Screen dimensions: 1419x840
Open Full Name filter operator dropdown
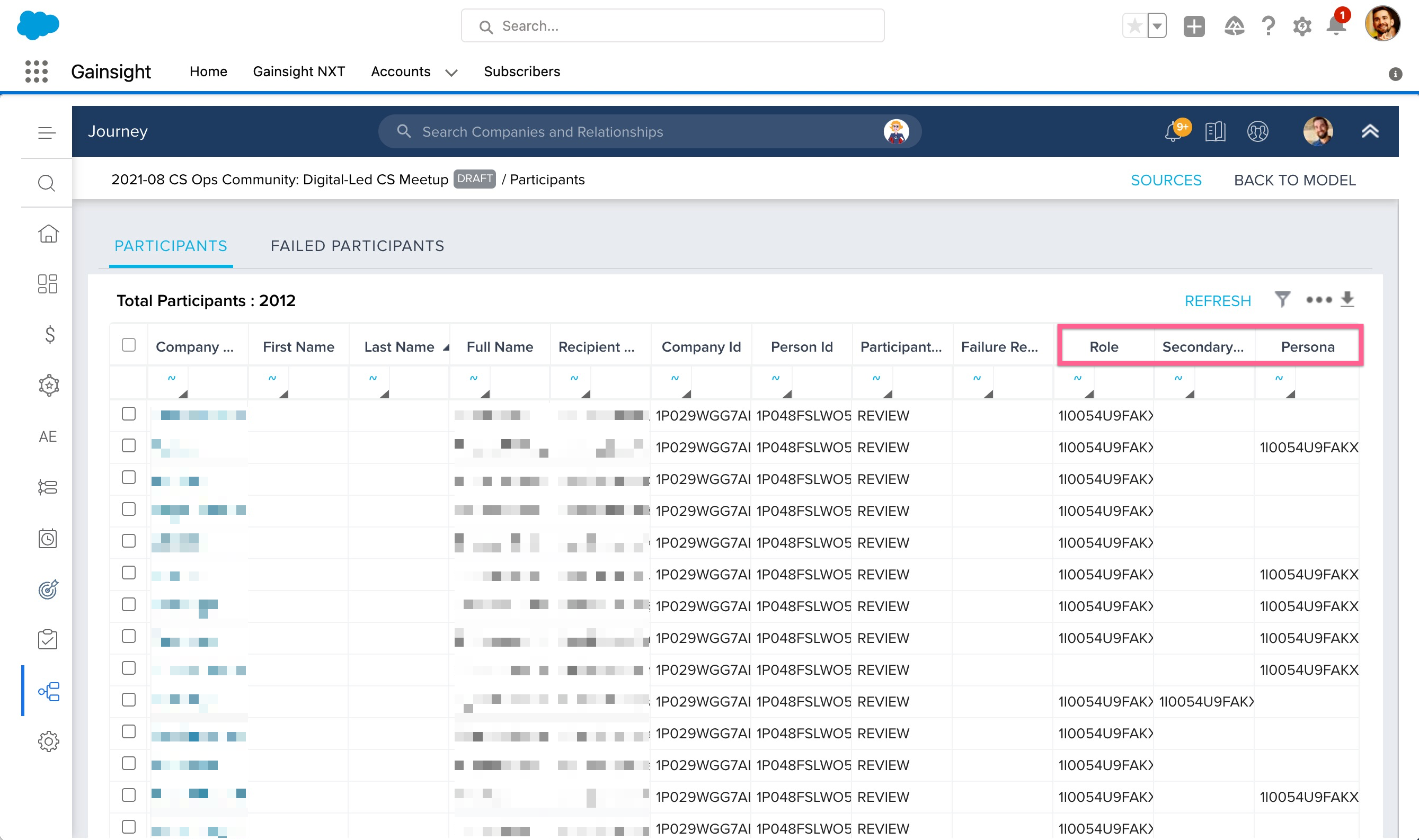471,382
